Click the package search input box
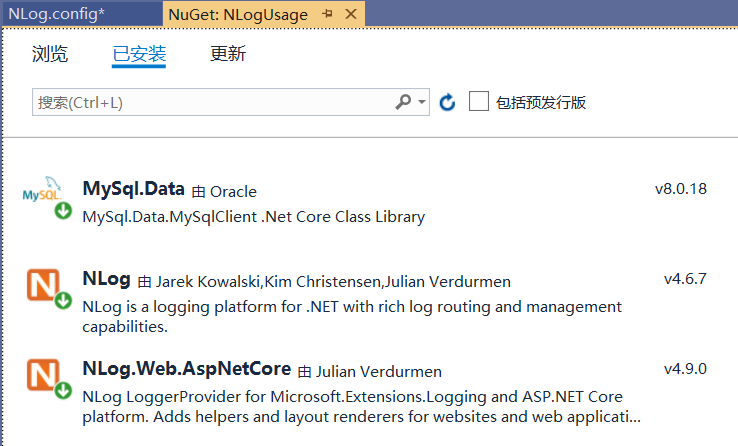Image resolution: width=738 pixels, height=446 pixels. click(x=210, y=102)
